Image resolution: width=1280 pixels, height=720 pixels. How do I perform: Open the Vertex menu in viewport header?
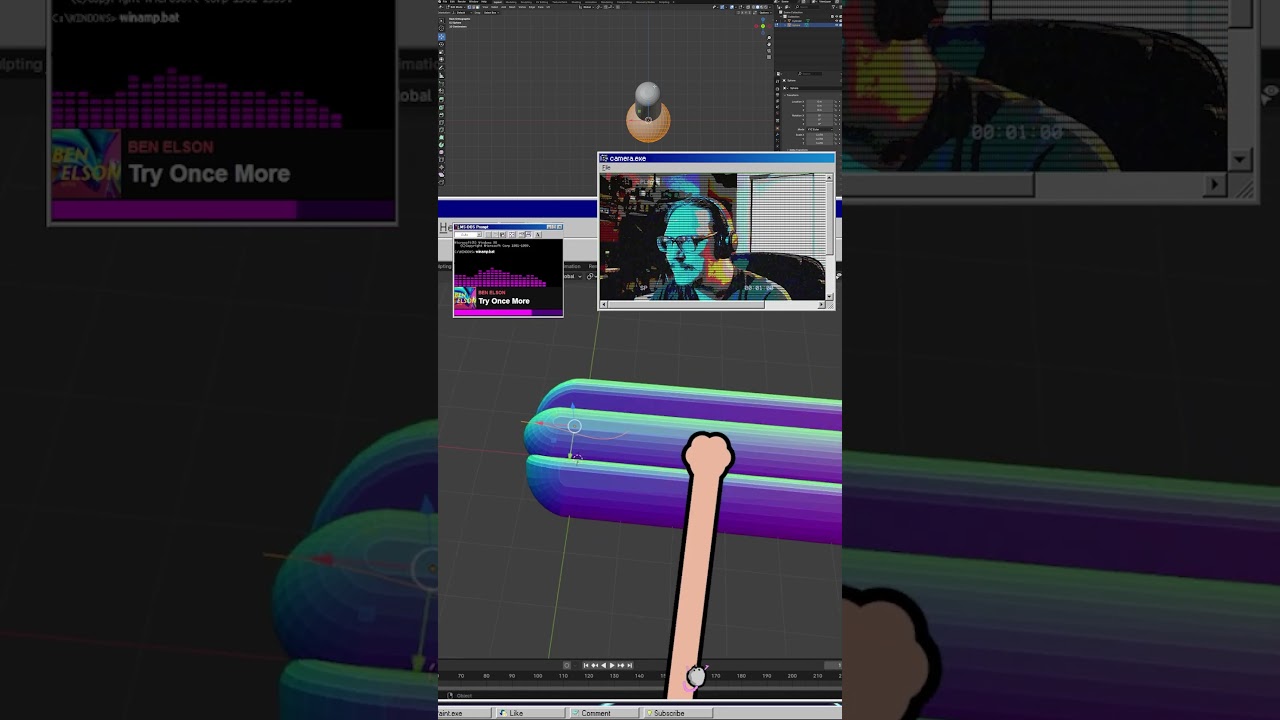(x=521, y=7)
